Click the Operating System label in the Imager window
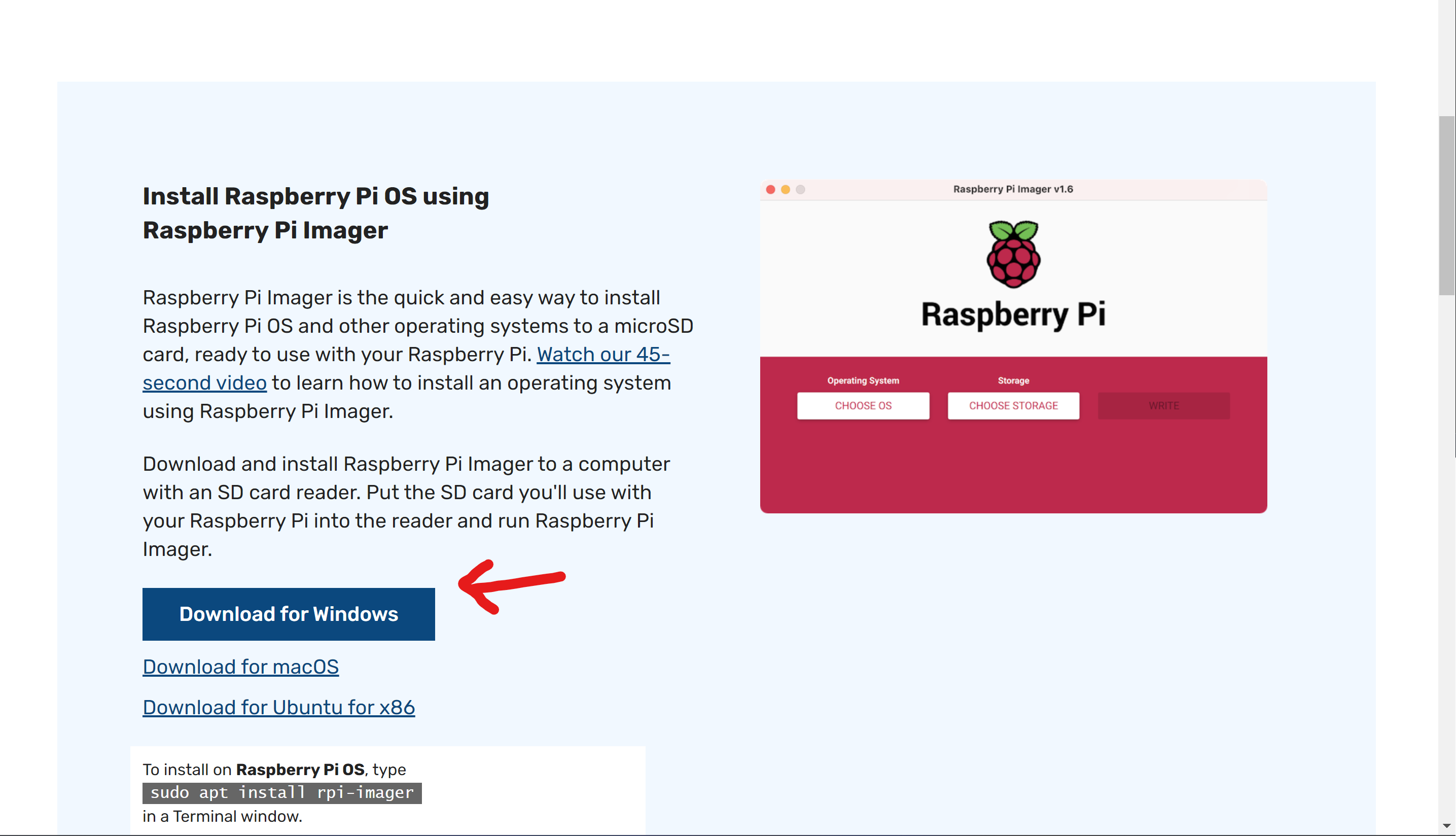 862,380
